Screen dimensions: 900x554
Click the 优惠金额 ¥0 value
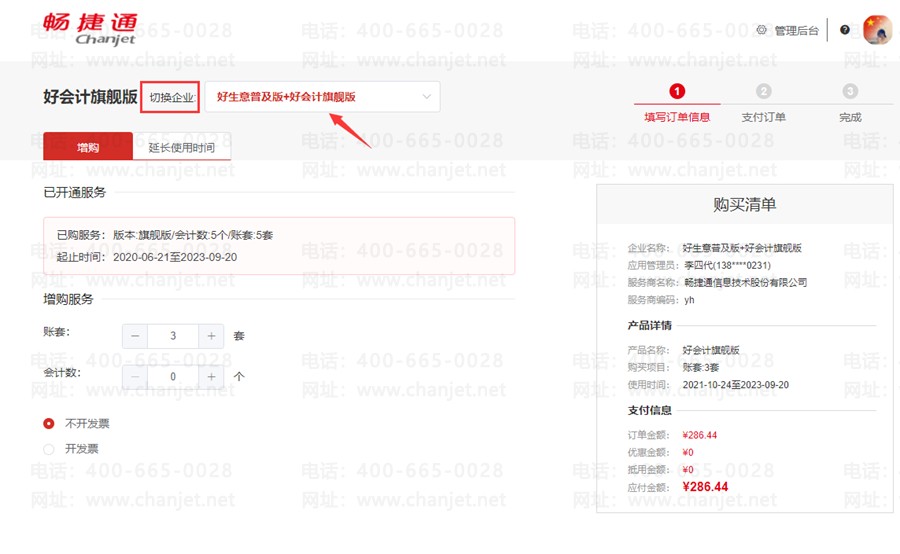(x=688, y=452)
